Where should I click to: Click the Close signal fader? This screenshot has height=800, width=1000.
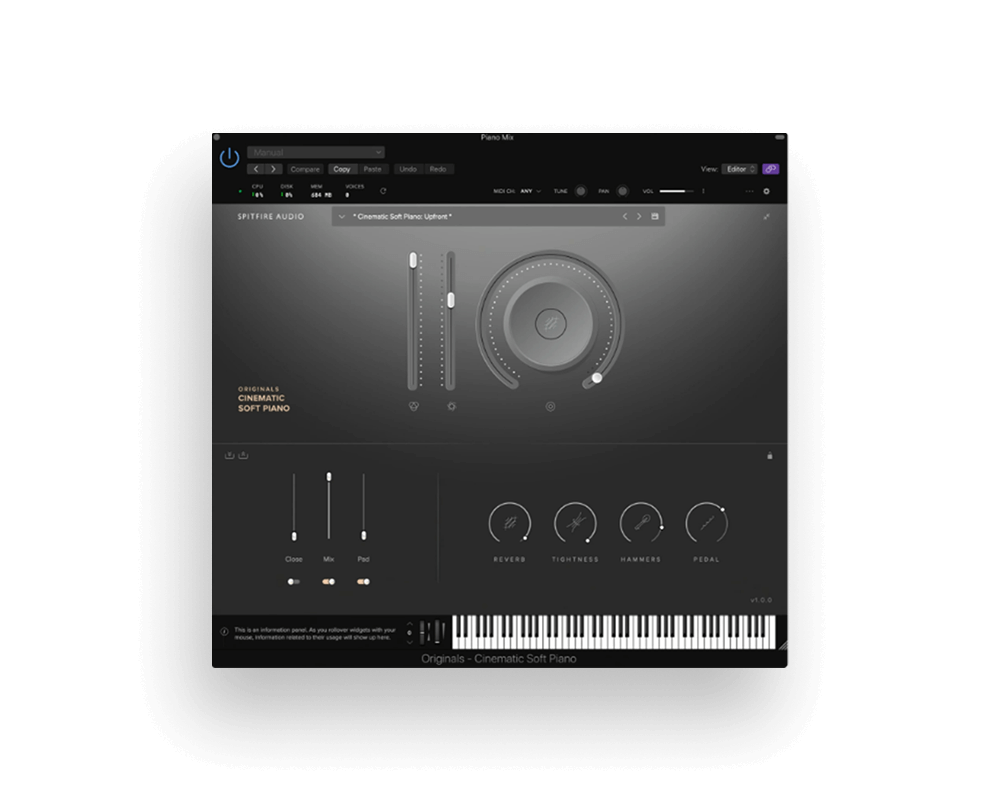294,536
